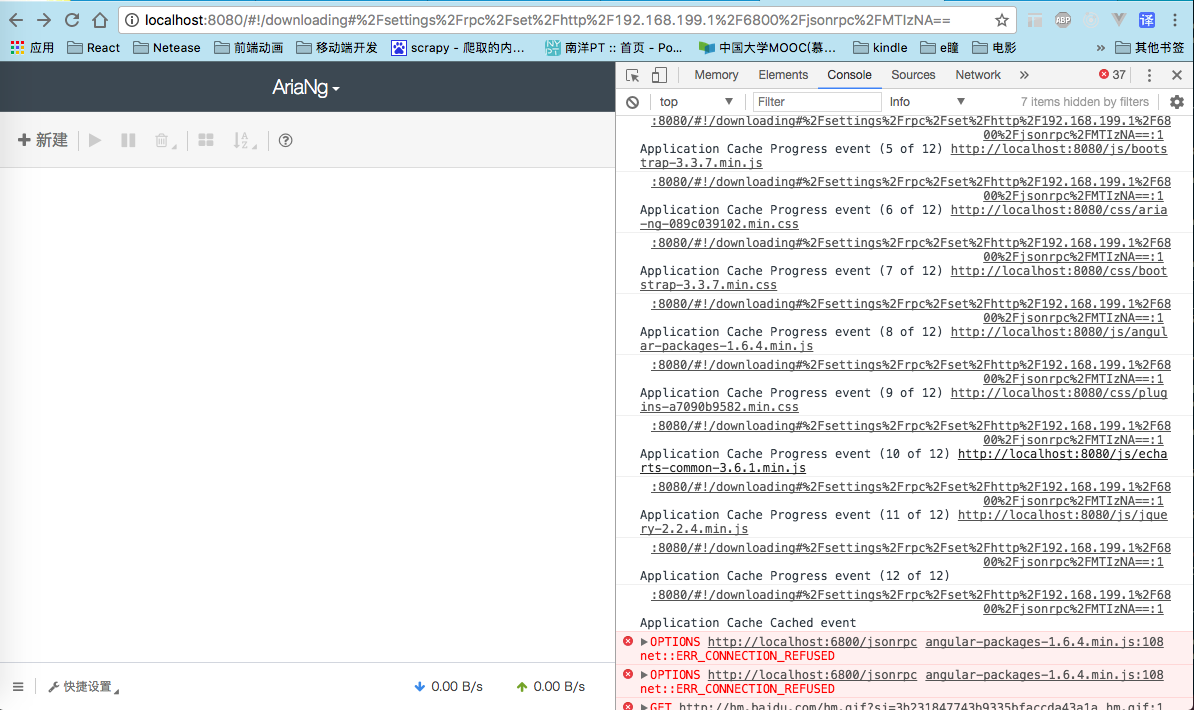Click the select-all grid icon in AriaNg
Screen dimensions: 1194x710
pos(205,140)
